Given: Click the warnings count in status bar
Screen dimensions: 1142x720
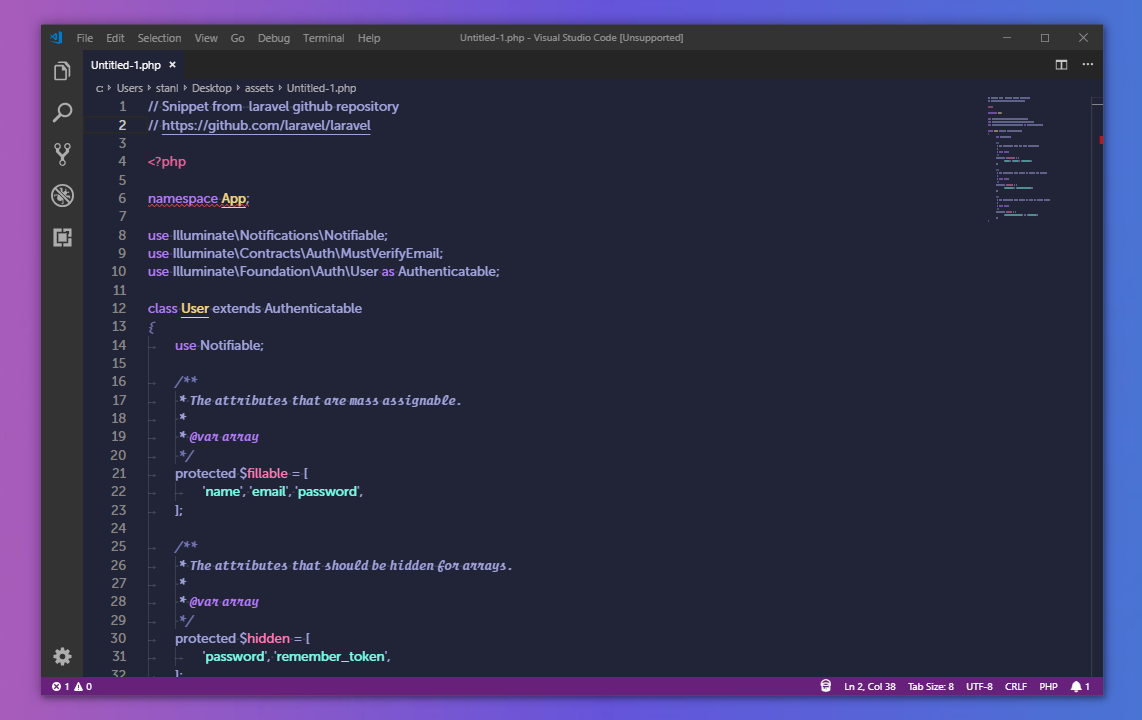Looking at the screenshot, I should click(x=83, y=687).
